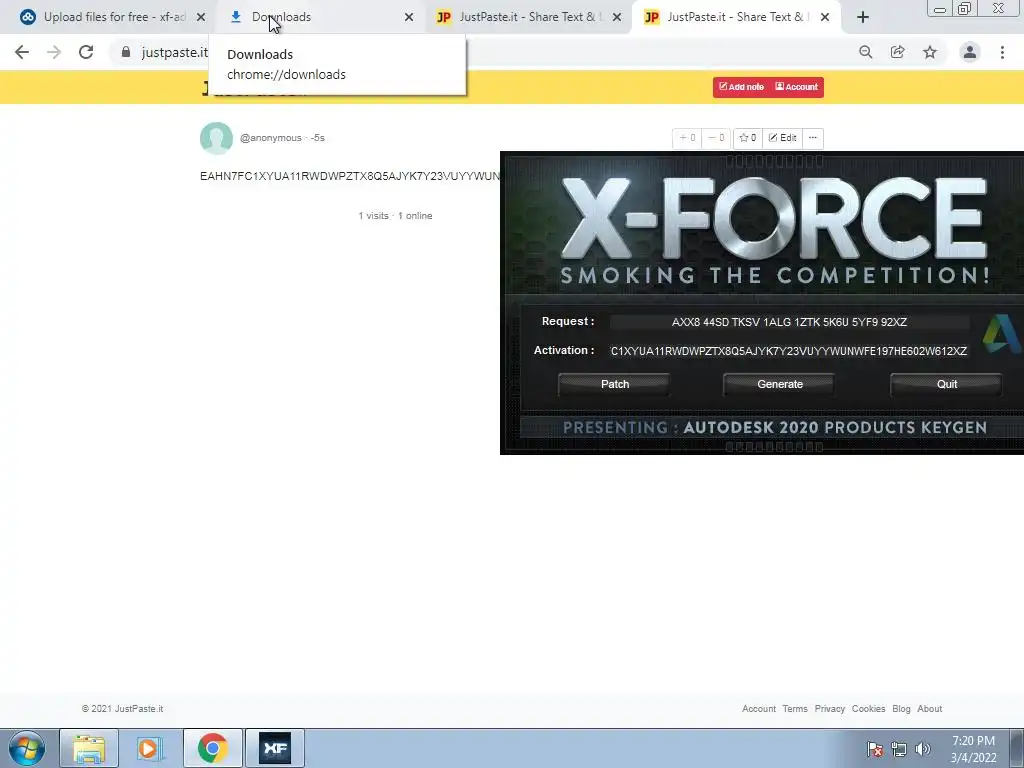Viewport: 1024px width, 768px height.
Task: Open the clock showing 7:20 PM
Action: click(973, 749)
